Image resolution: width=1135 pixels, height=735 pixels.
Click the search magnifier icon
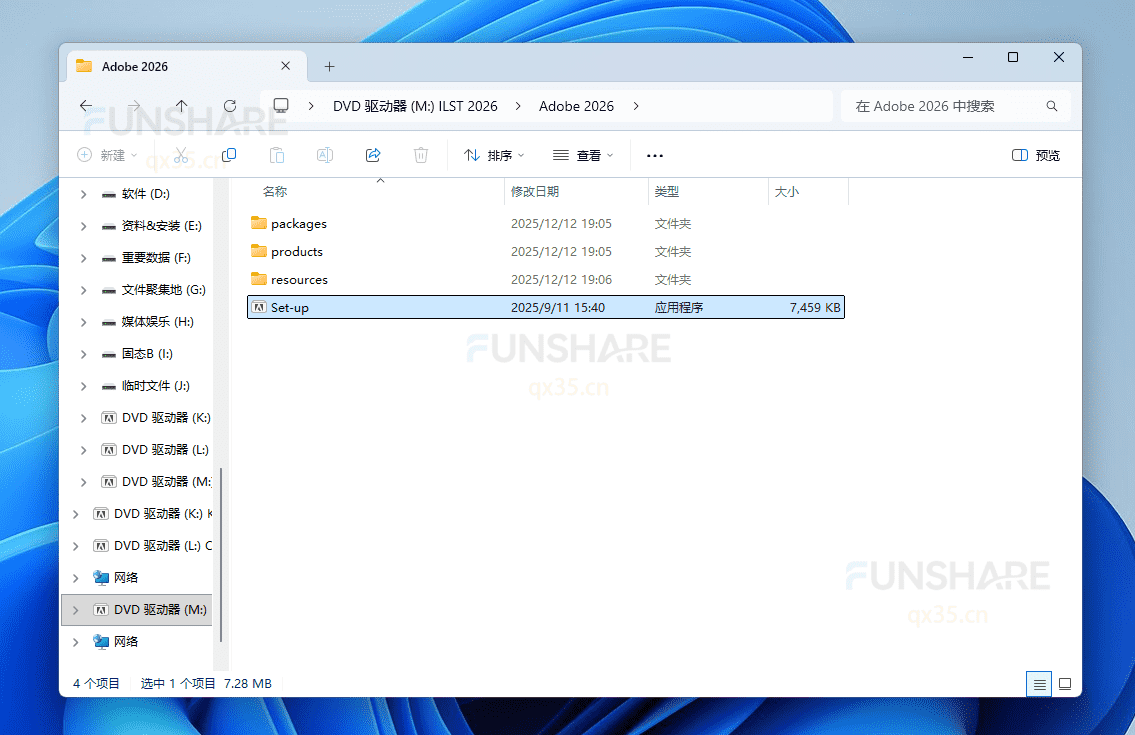click(x=1052, y=106)
